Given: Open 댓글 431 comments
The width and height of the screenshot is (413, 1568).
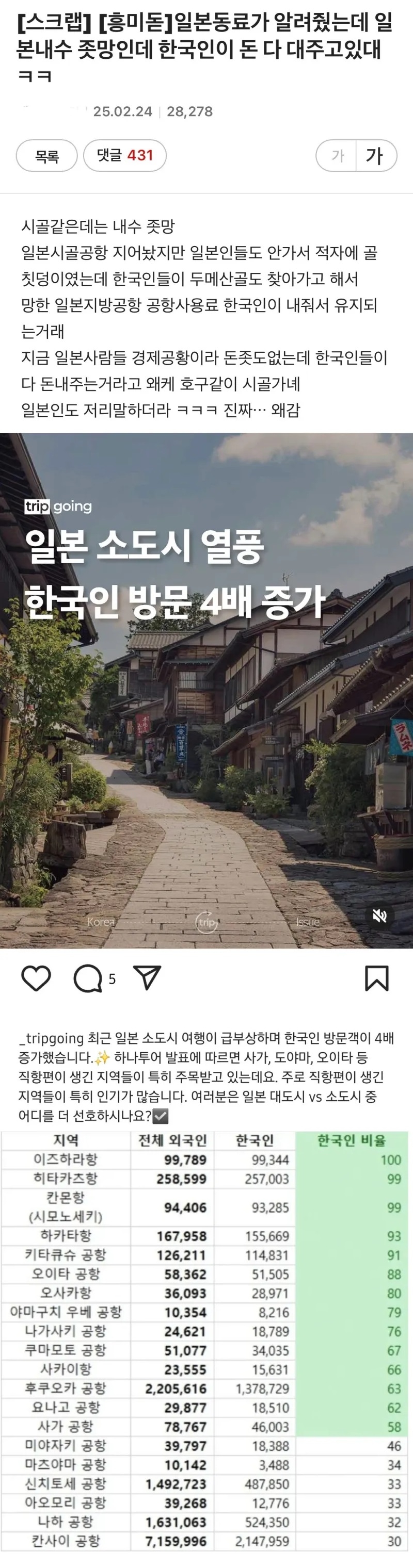Looking at the screenshot, I should (125, 155).
